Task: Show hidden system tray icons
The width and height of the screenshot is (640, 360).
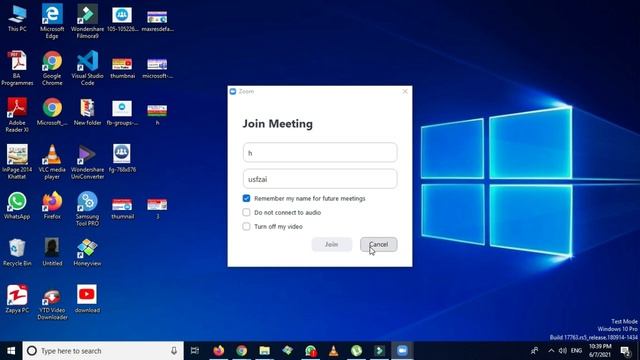Action: point(551,351)
